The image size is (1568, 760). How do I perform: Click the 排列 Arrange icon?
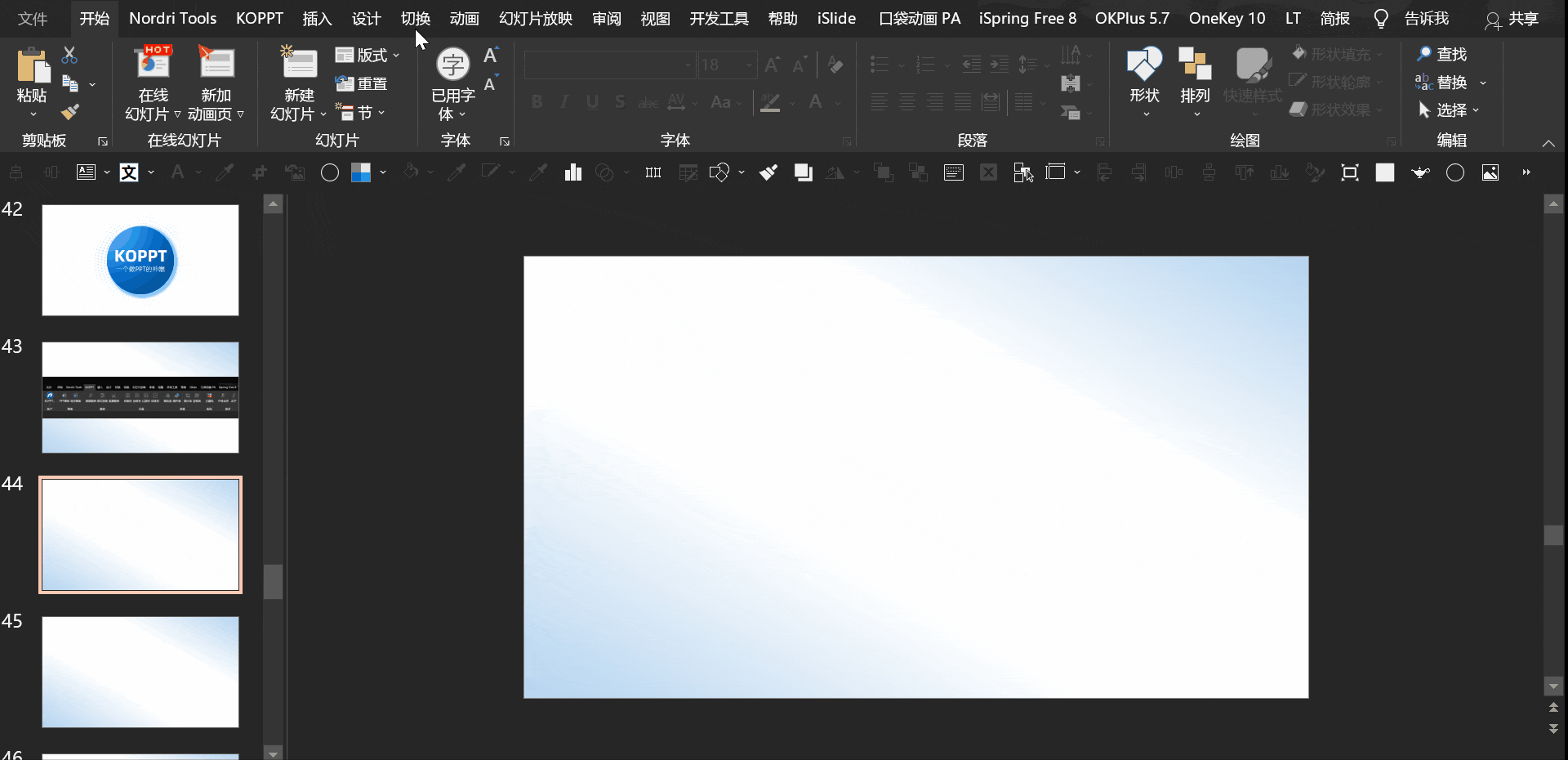[1195, 65]
